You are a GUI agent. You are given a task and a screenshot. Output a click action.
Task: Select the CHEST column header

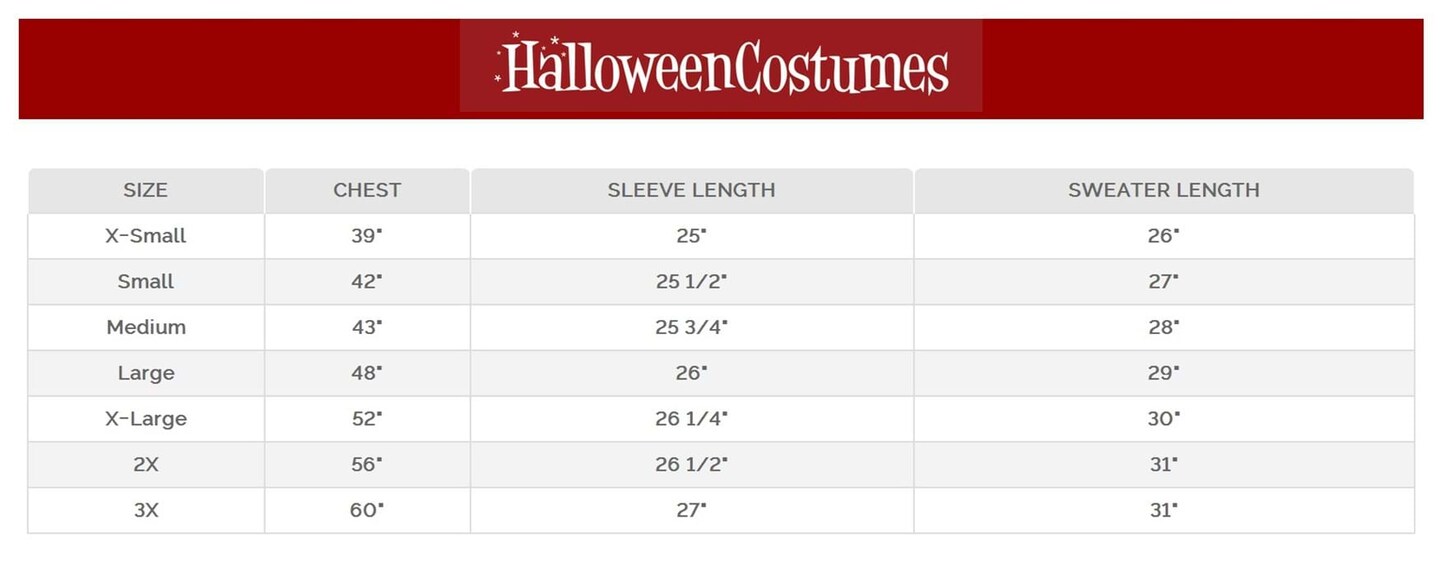tap(367, 190)
